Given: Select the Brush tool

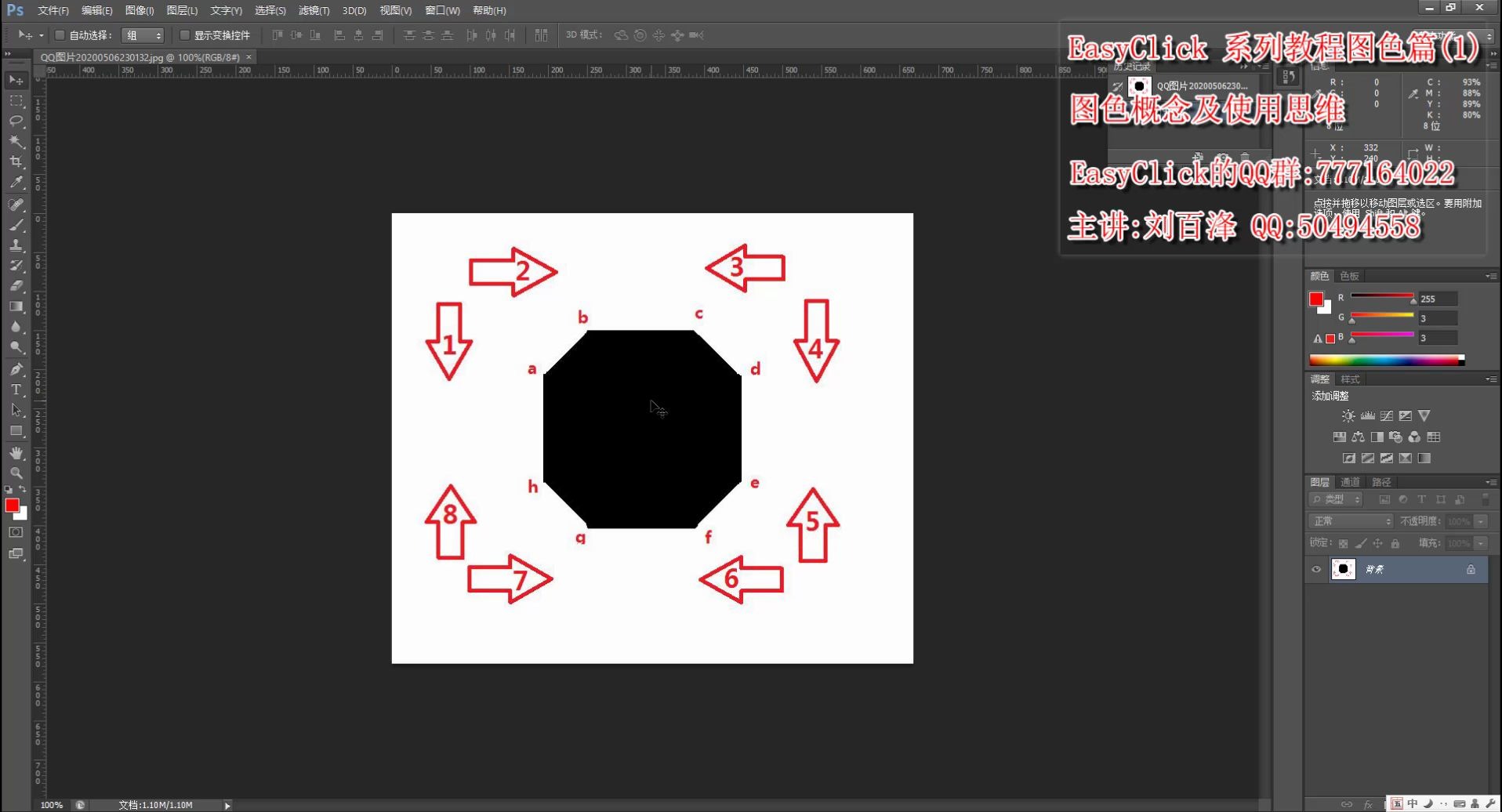Looking at the screenshot, I should pos(16,225).
